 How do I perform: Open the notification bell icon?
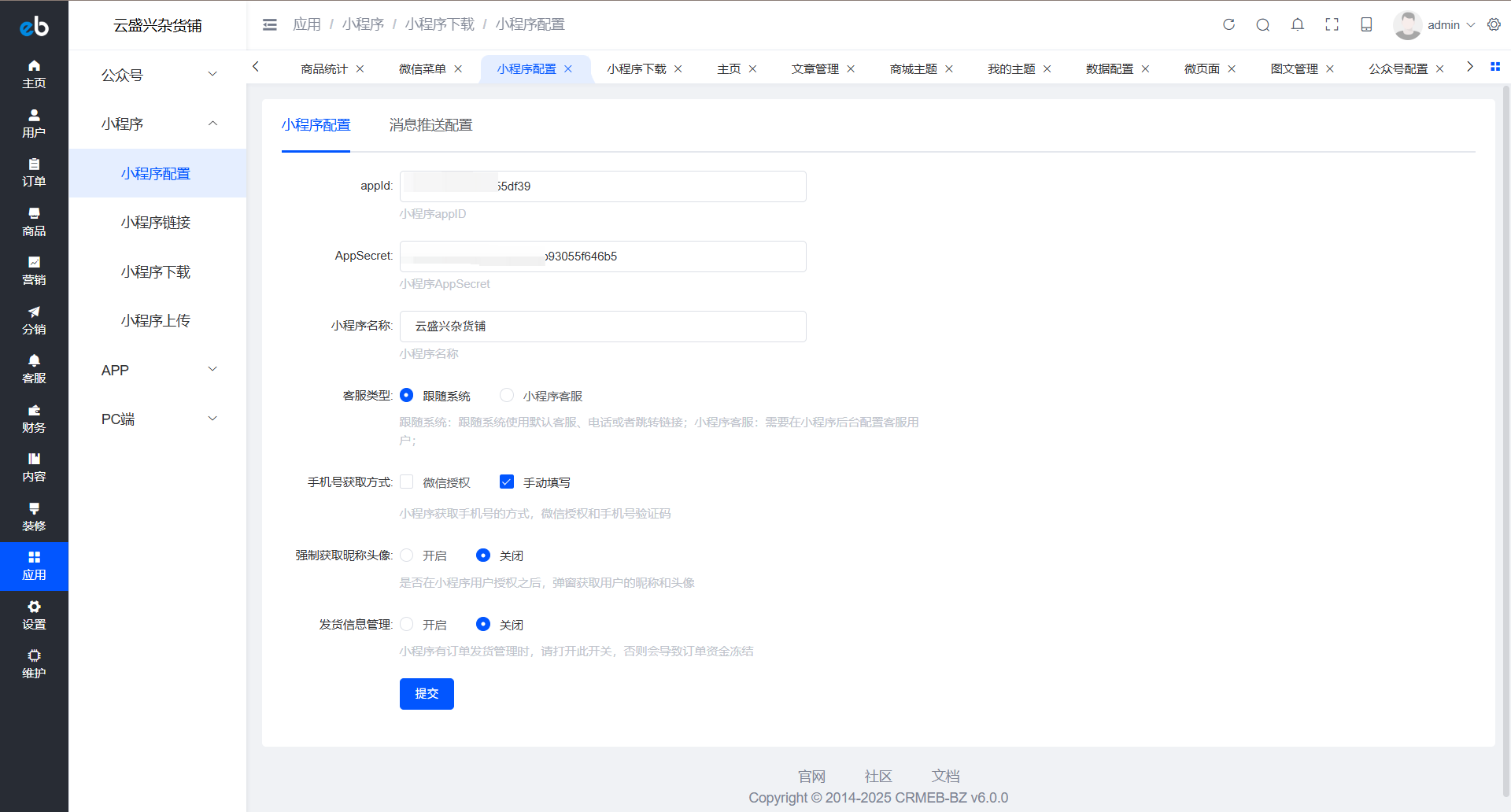tap(1297, 24)
